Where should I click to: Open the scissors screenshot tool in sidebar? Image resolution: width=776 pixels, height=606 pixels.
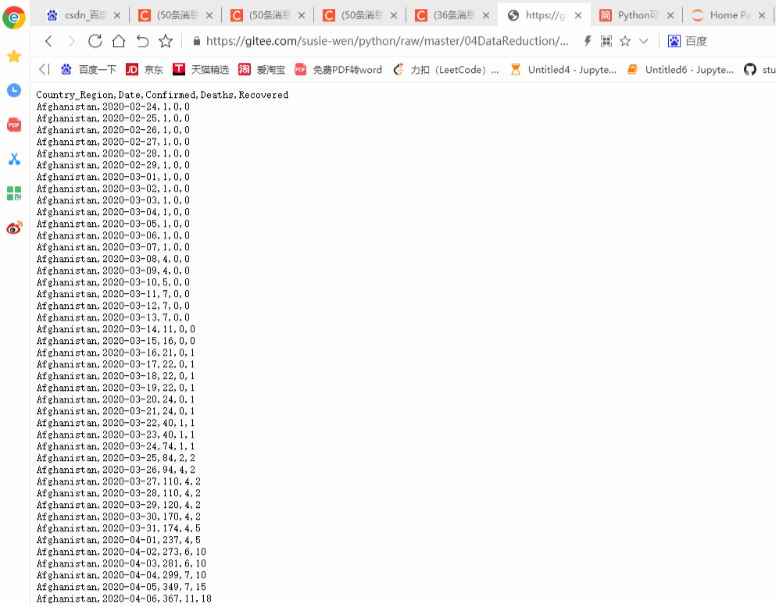coord(14,159)
